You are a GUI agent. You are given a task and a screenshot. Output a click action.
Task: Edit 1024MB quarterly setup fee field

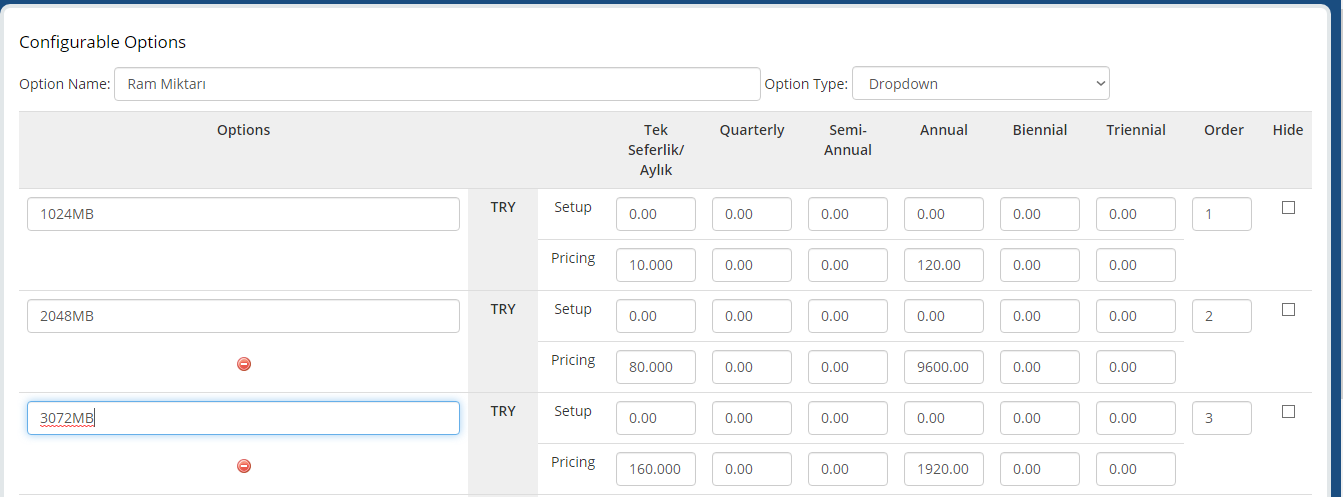tap(752, 214)
